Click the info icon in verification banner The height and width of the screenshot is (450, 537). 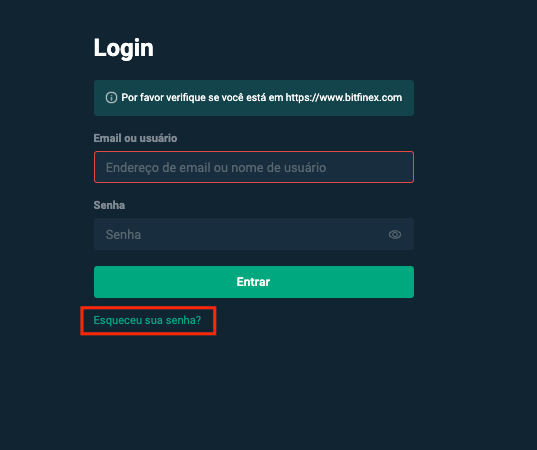click(111, 98)
